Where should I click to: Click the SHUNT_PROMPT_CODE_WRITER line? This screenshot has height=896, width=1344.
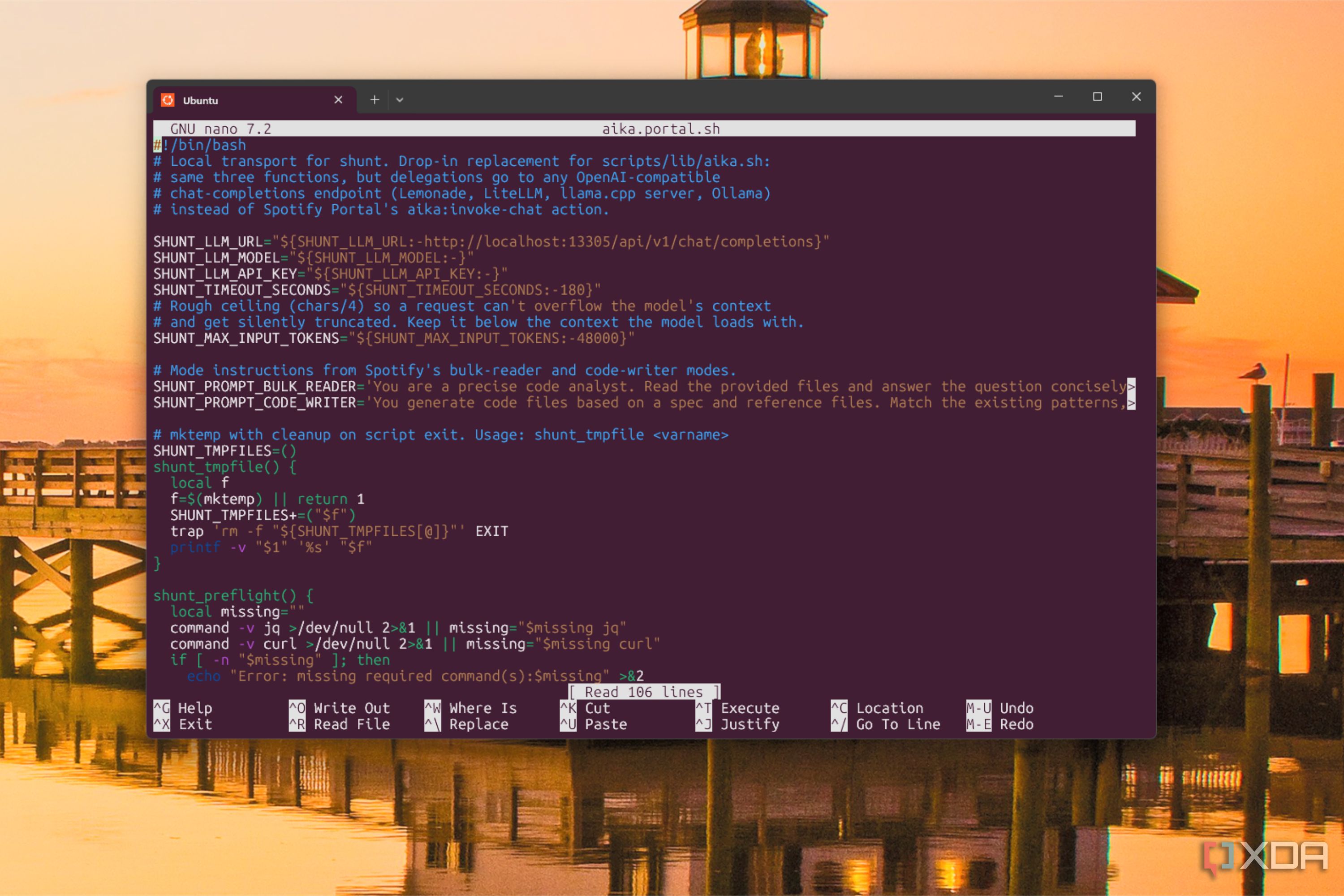pos(644,402)
